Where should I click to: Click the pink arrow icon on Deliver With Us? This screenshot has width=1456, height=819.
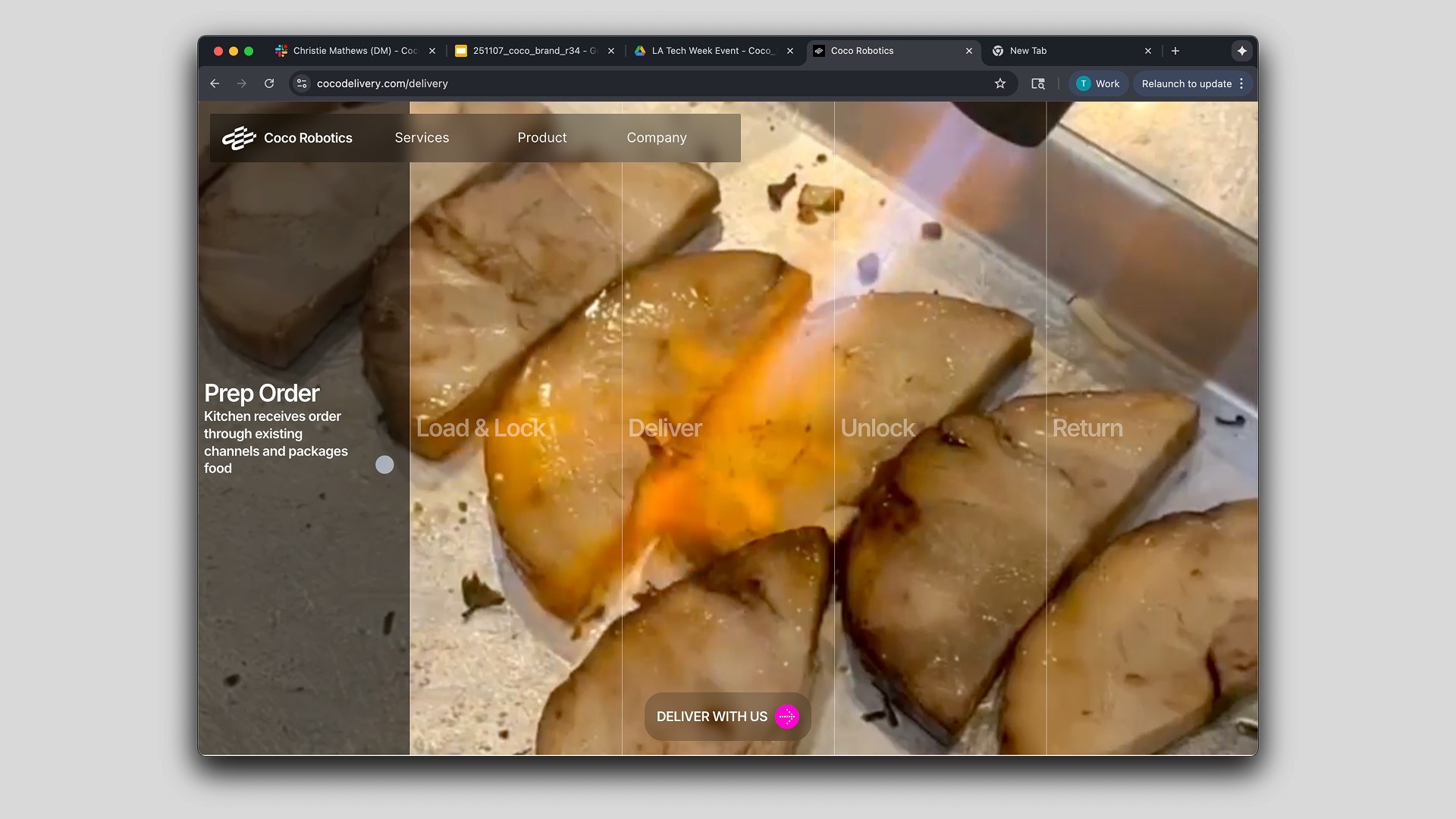pos(786,717)
